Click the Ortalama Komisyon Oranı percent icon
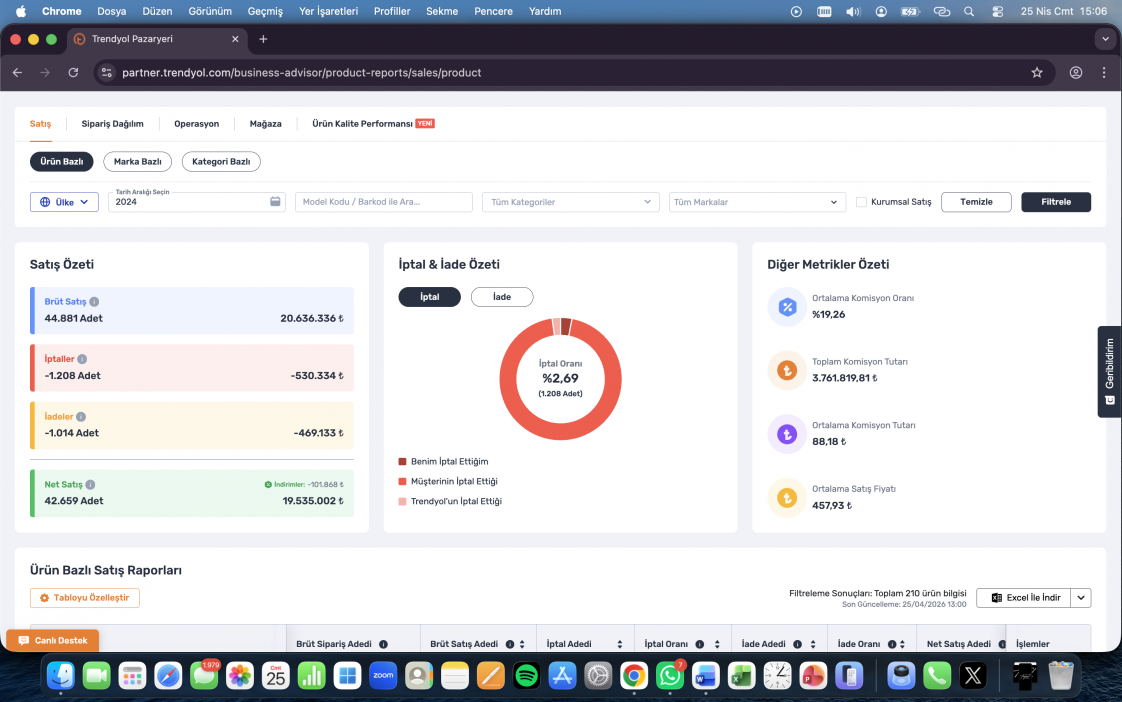 pyautogui.click(x=787, y=307)
